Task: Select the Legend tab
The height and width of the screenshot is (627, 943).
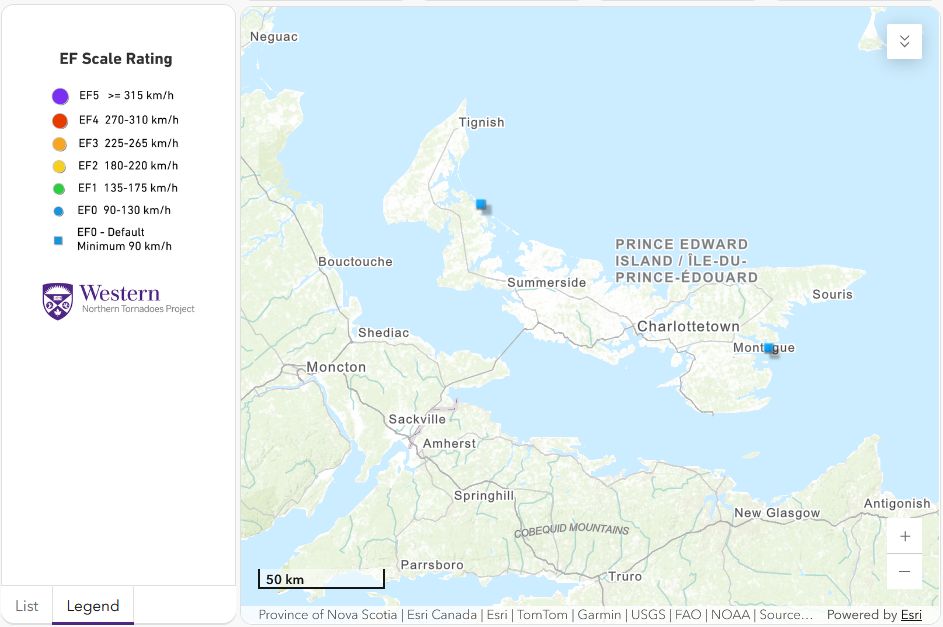Action: [93, 606]
